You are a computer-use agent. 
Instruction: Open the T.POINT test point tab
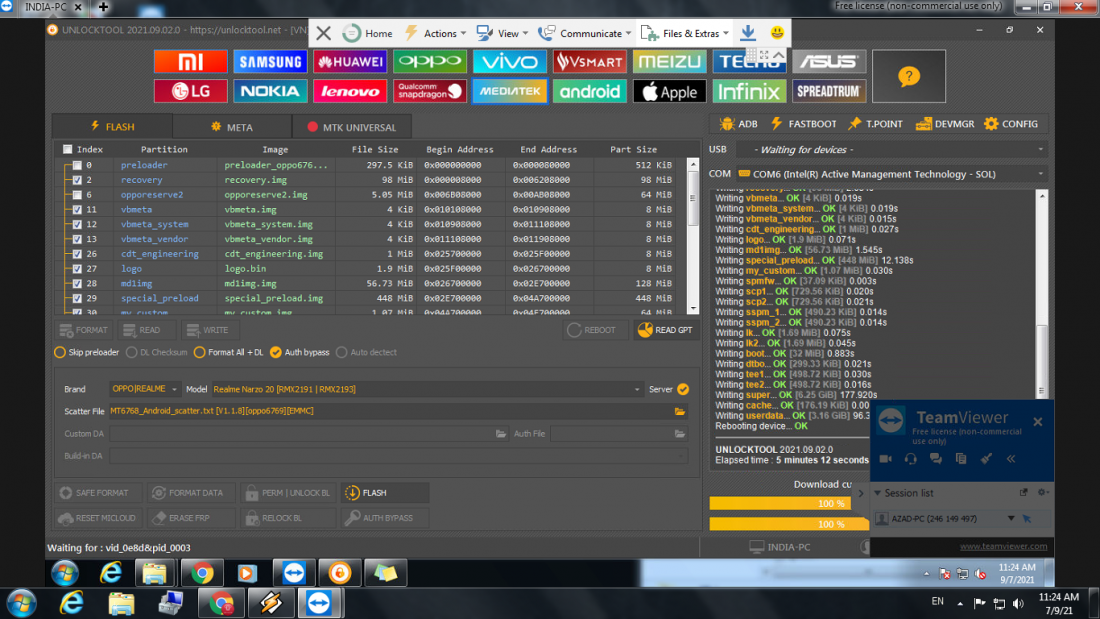point(875,124)
